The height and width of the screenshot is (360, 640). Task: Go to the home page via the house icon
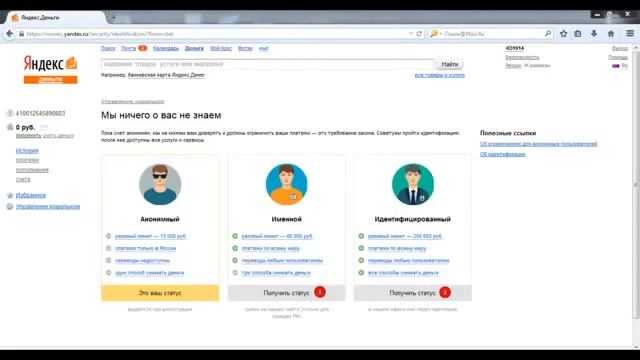click(611, 34)
